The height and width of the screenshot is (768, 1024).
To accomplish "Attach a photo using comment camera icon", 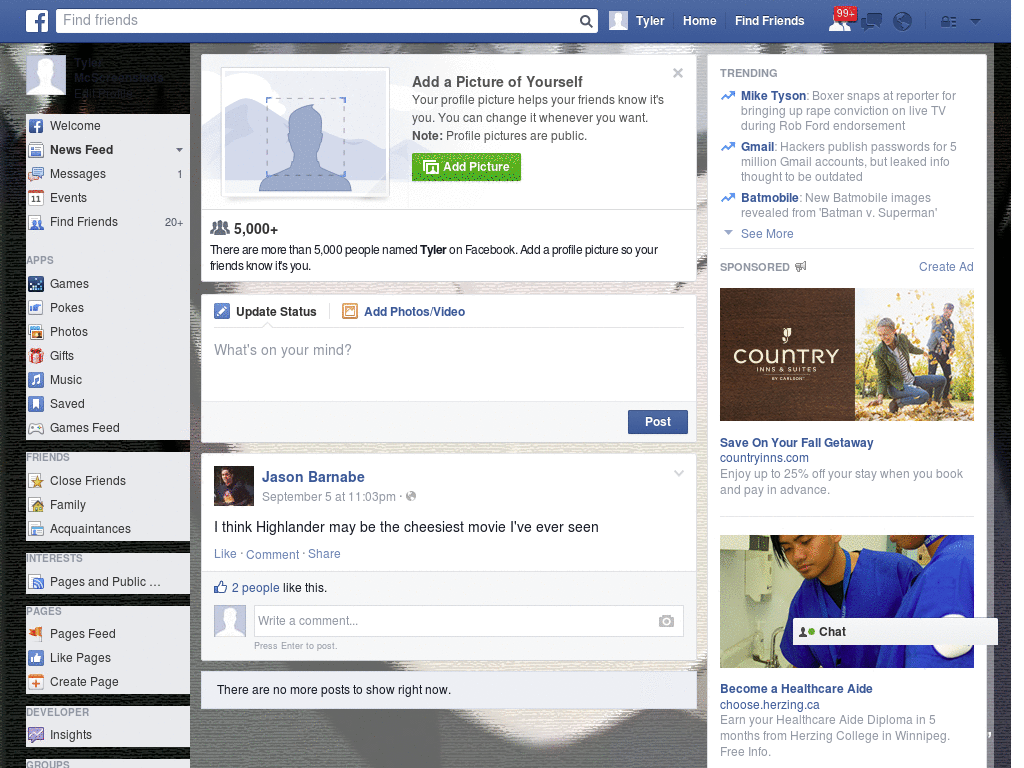I will (x=666, y=621).
